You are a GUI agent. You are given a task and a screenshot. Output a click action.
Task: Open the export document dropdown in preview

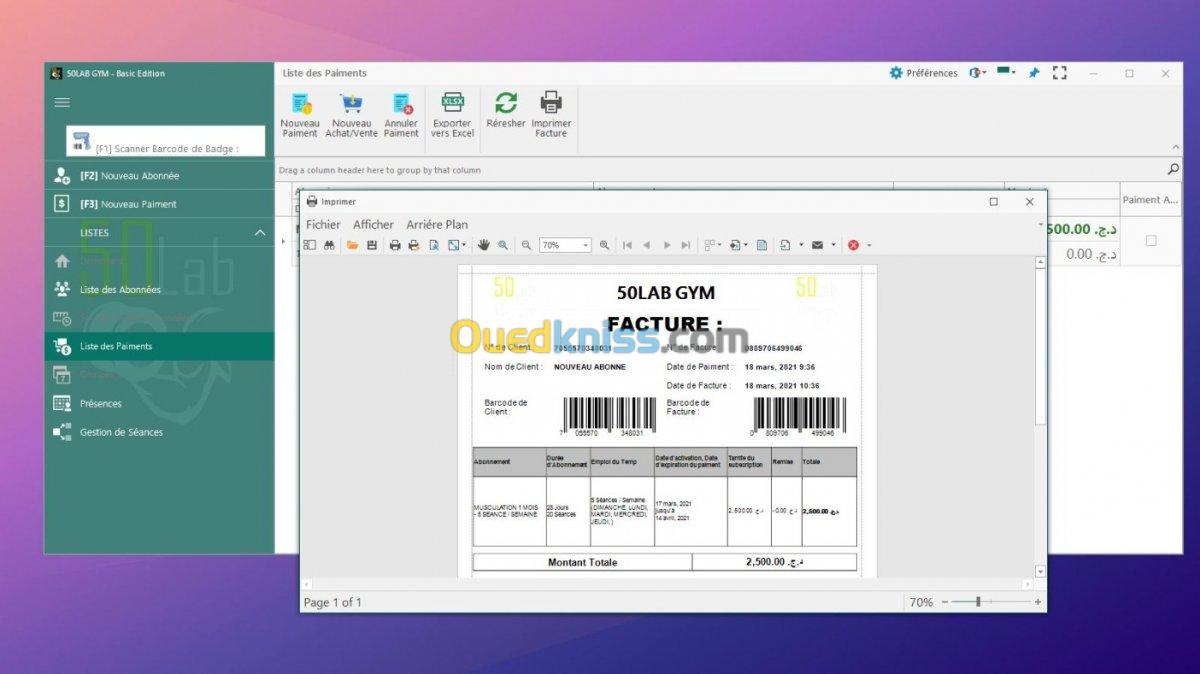[x=801, y=245]
